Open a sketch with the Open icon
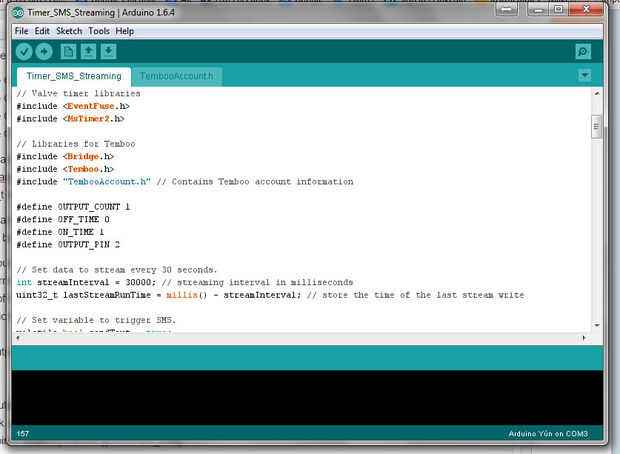Viewport: 620px width, 454px height. coord(89,52)
